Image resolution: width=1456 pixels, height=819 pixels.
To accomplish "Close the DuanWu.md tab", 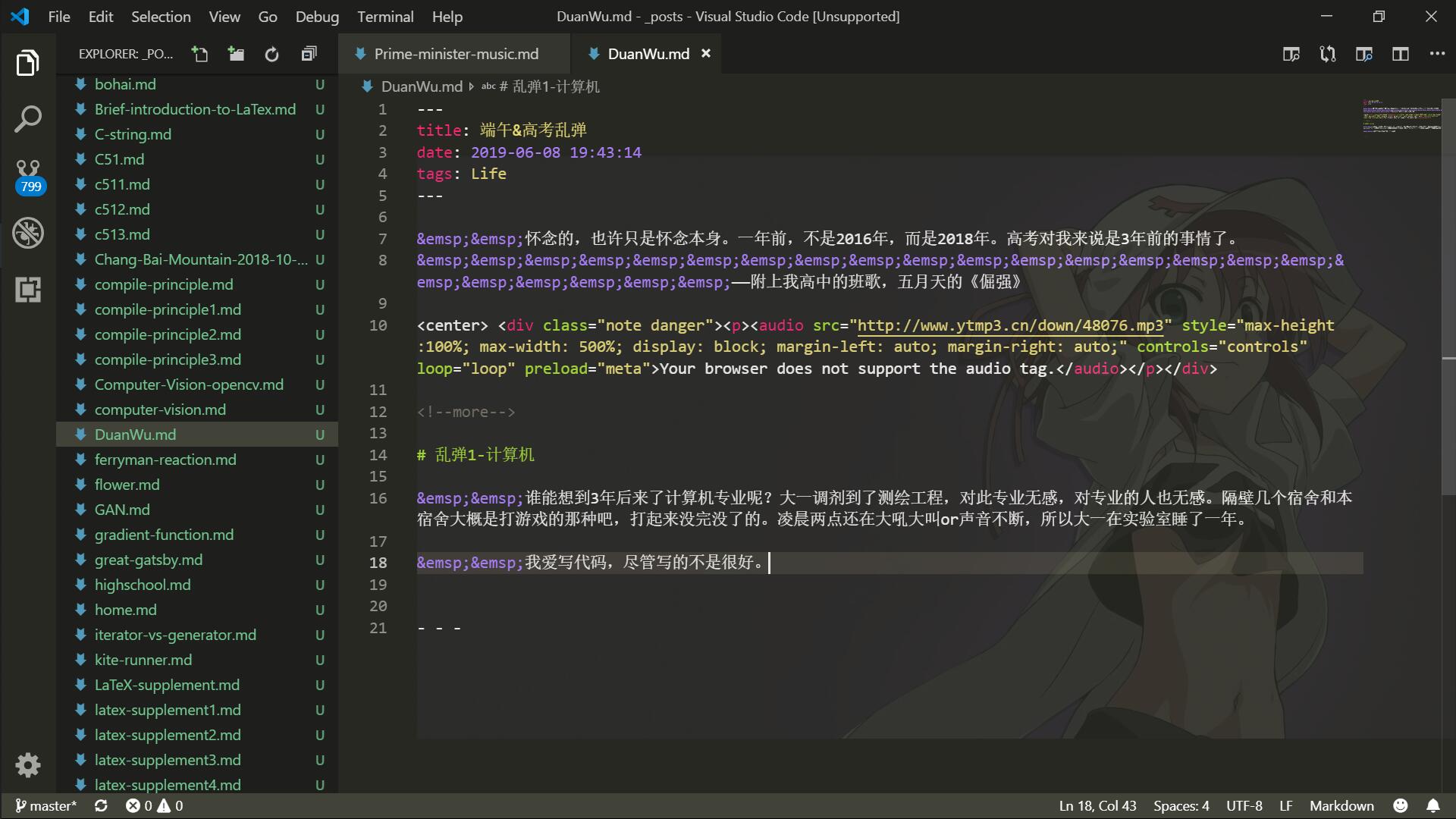I will 706,54.
